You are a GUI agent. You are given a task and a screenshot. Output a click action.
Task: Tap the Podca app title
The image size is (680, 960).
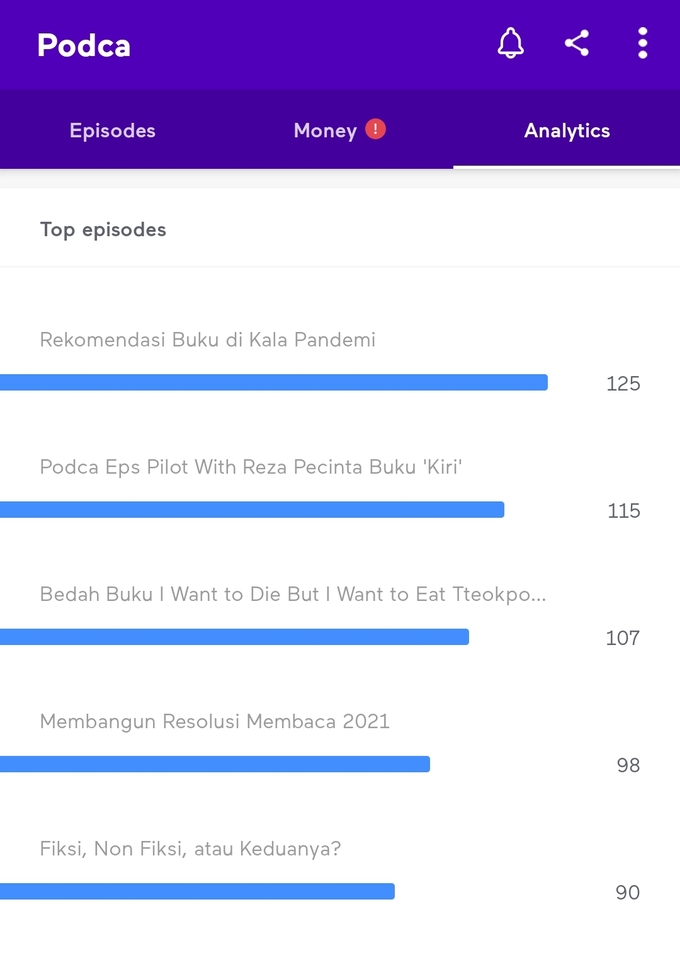coord(83,45)
